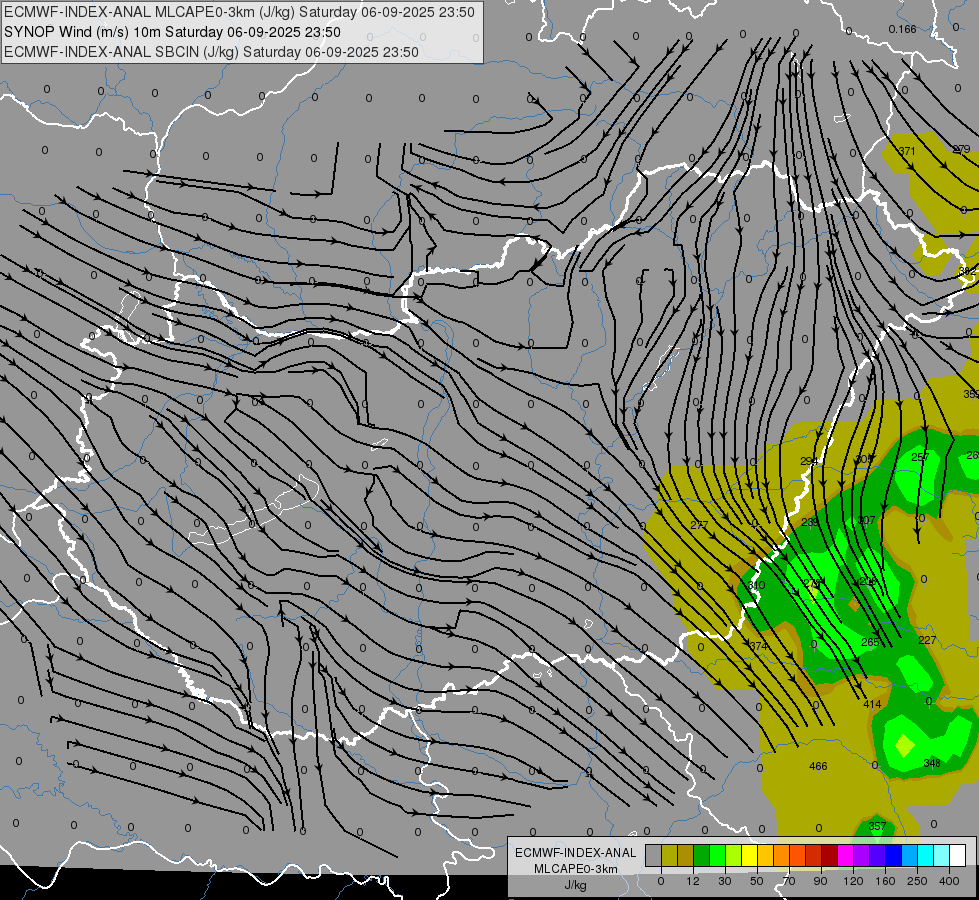Click the dark red legend swatch
This screenshot has height=900, width=979.
click(x=830, y=855)
